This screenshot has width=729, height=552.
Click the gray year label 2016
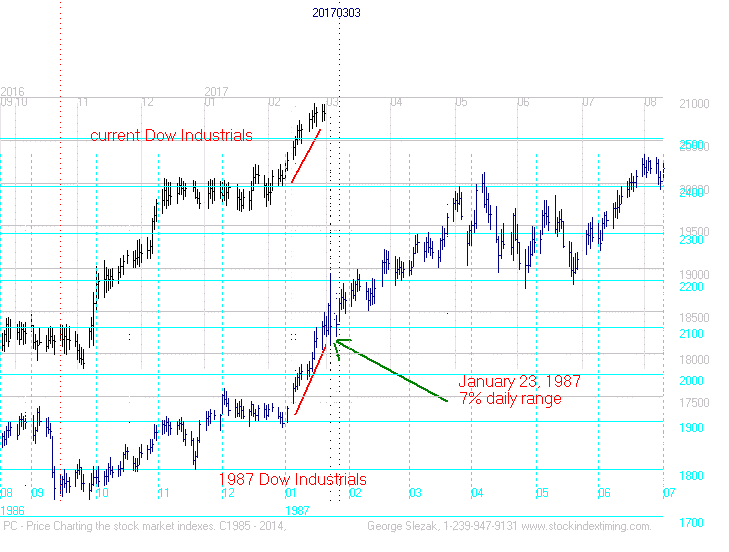(12, 92)
